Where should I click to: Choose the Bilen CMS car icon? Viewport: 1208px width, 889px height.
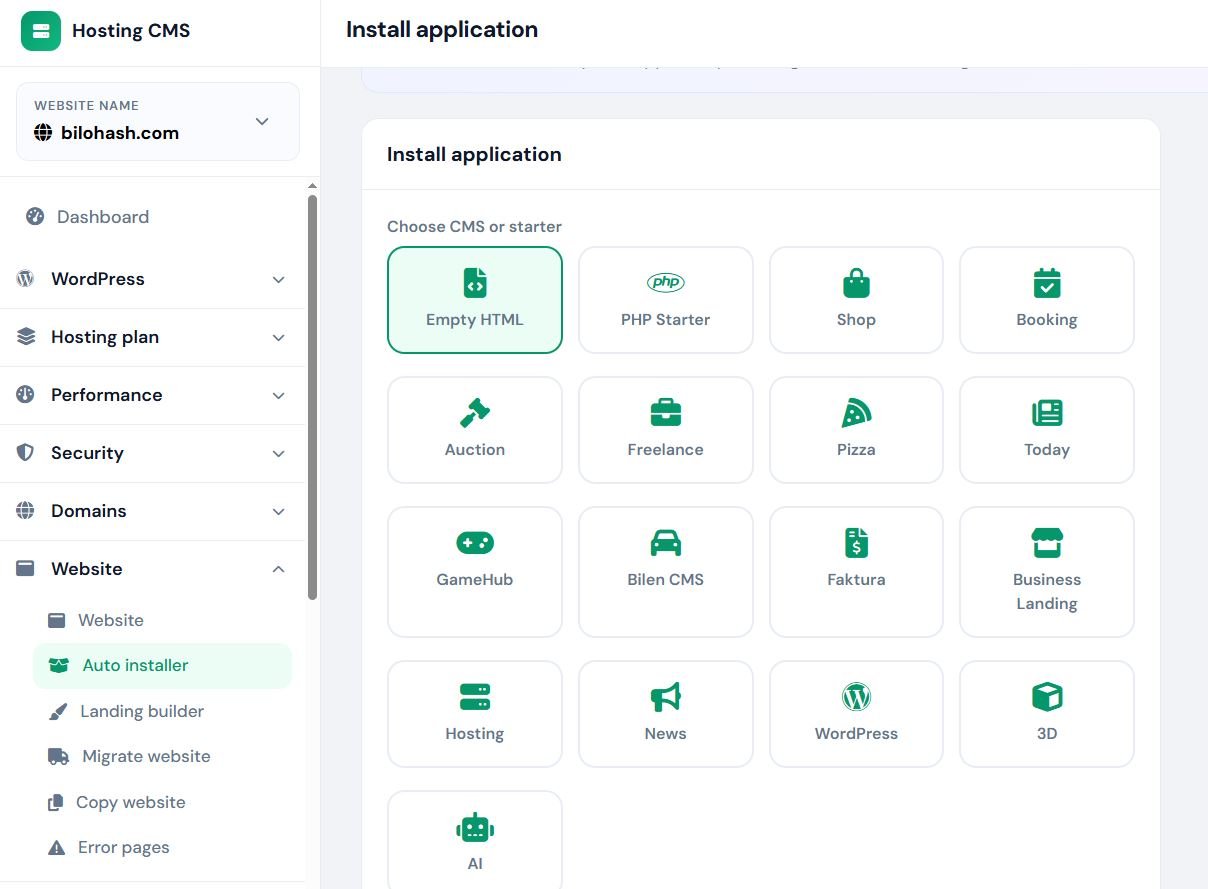(666, 543)
